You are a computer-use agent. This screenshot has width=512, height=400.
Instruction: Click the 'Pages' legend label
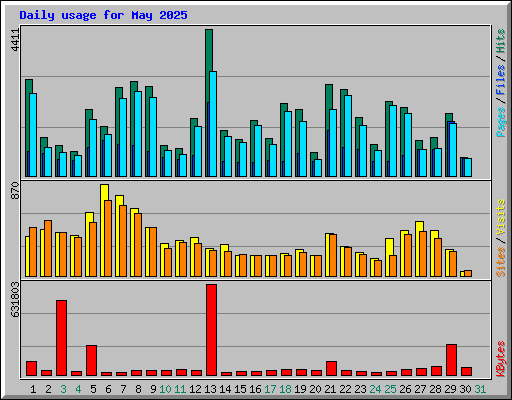[501, 122]
